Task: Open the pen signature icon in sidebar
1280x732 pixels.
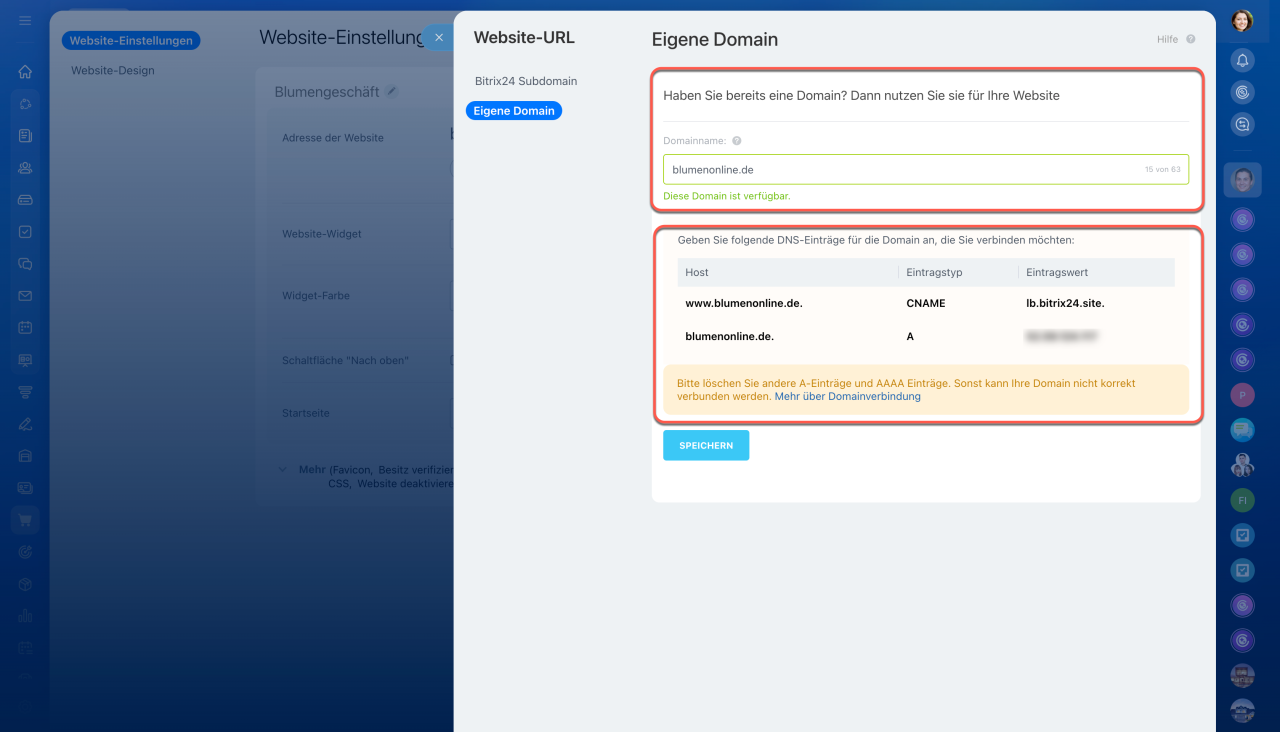Action: click(25, 424)
